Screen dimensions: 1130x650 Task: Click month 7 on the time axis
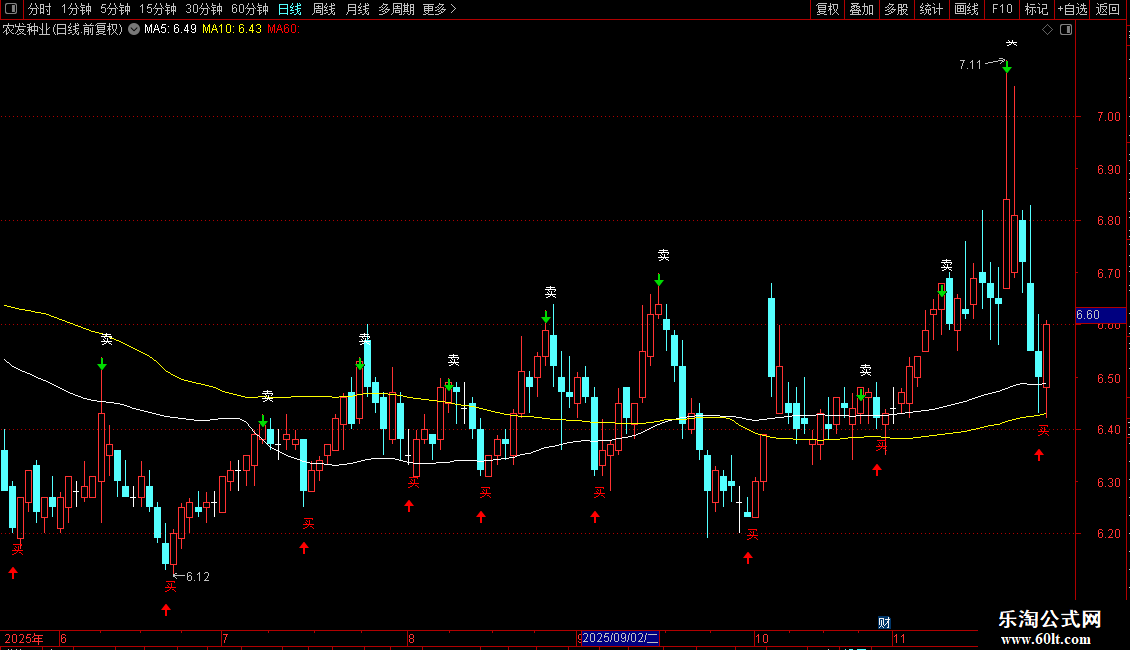(225, 638)
